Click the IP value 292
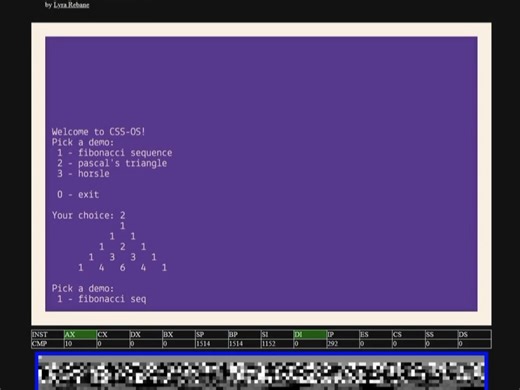Image resolution: width=520 pixels, height=390 pixels. pyautogui.click(x=343, y=344)
